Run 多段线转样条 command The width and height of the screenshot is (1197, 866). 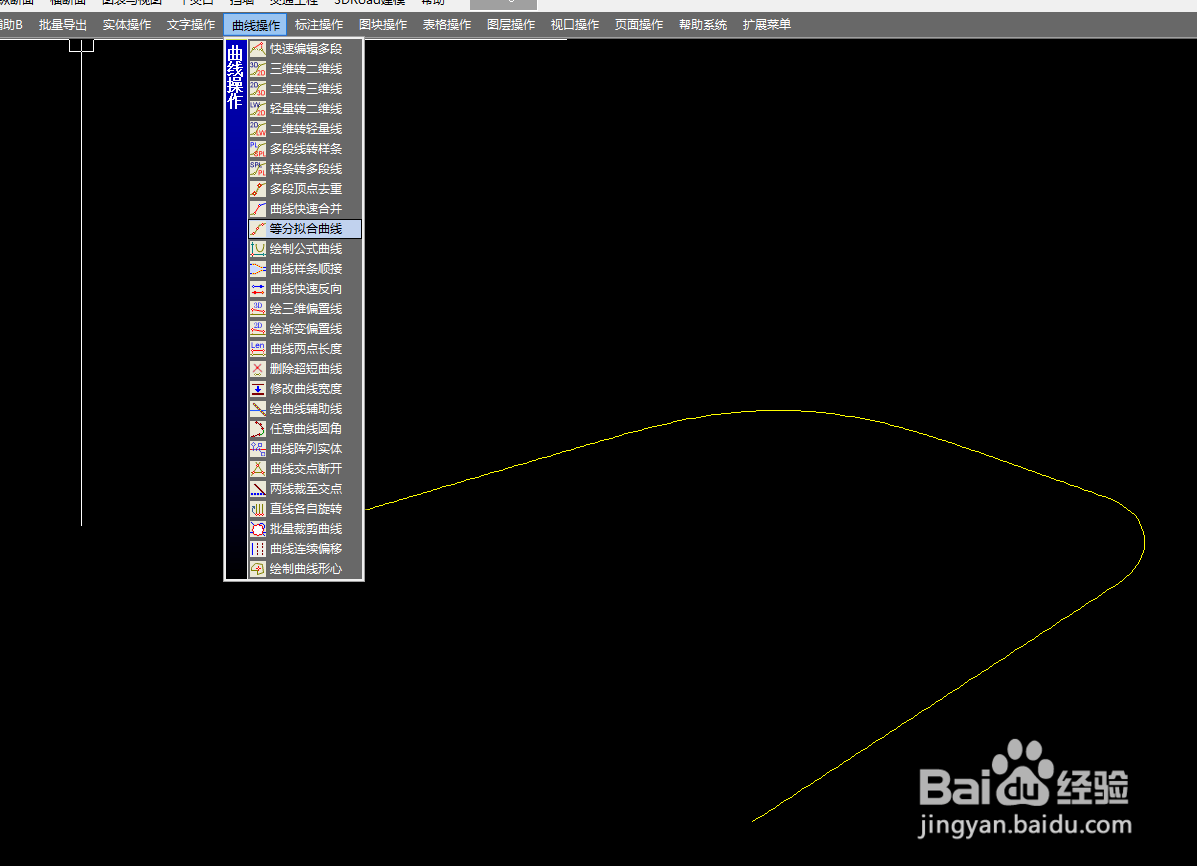[x=305, y=149]
